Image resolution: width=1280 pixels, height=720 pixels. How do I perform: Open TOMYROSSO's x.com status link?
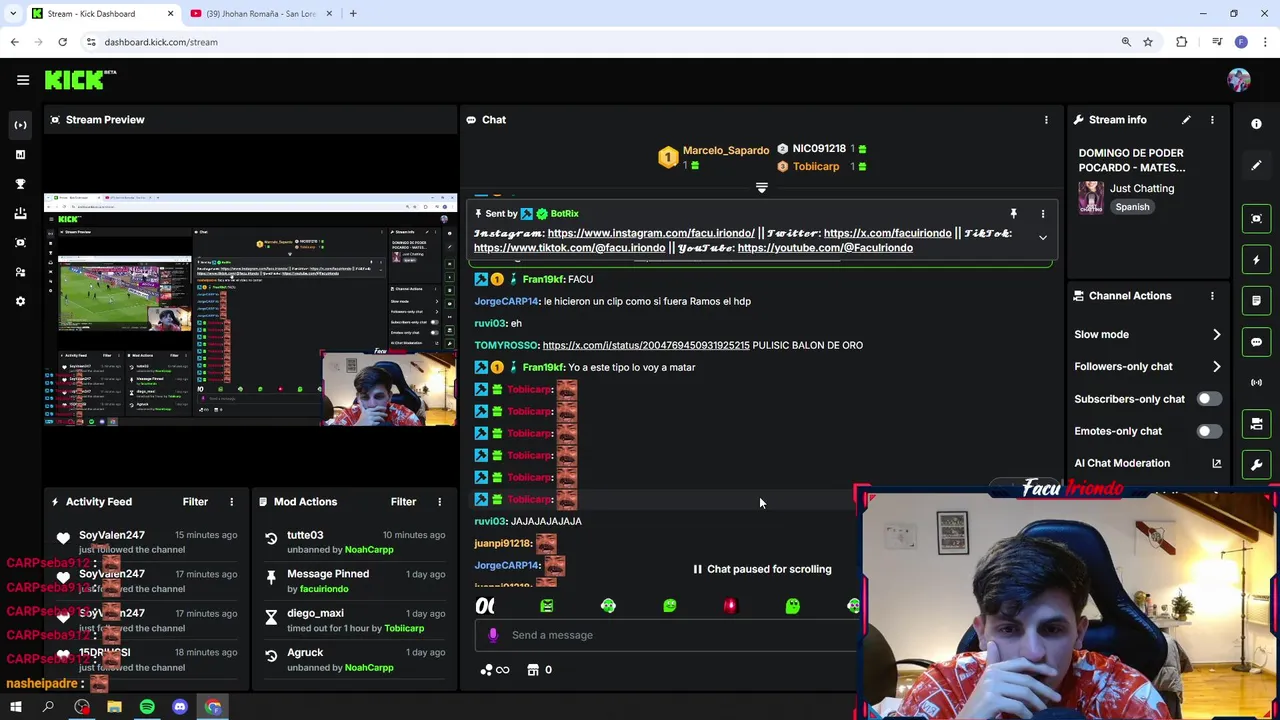point(645,345)
